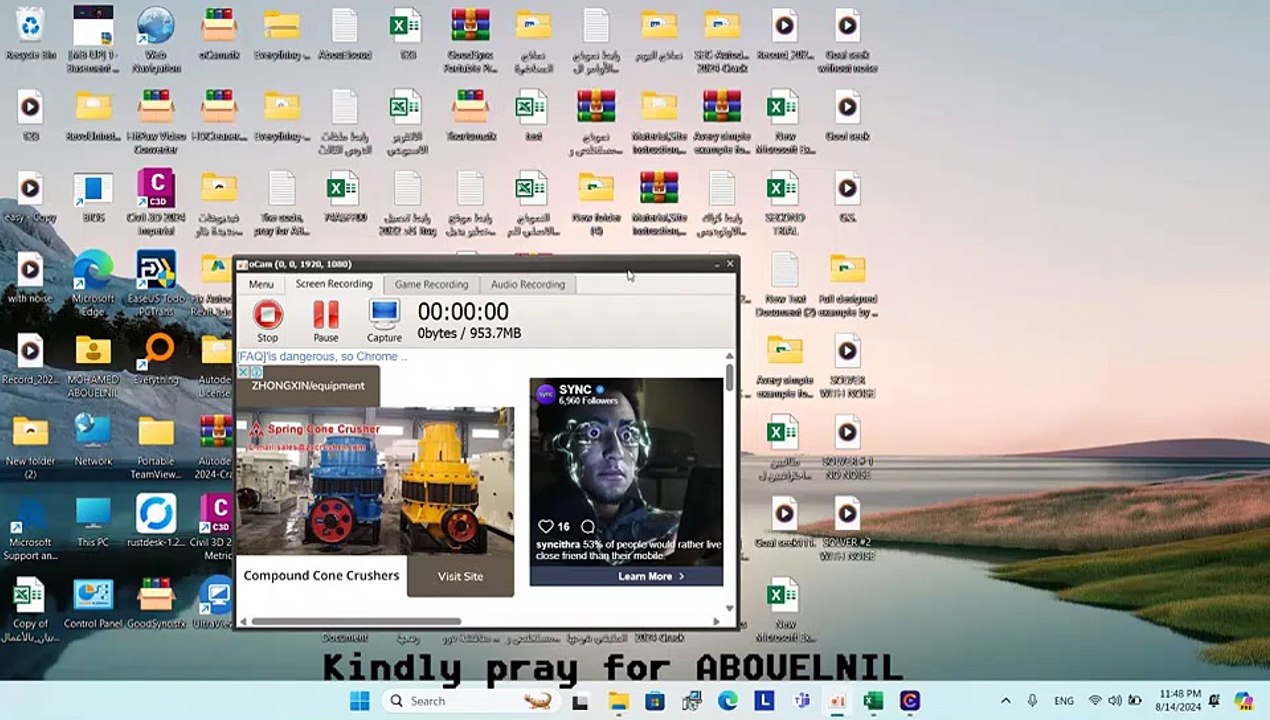1270x720 pixels.
Task: Close the ad with X icon
Action: point(243,372)
